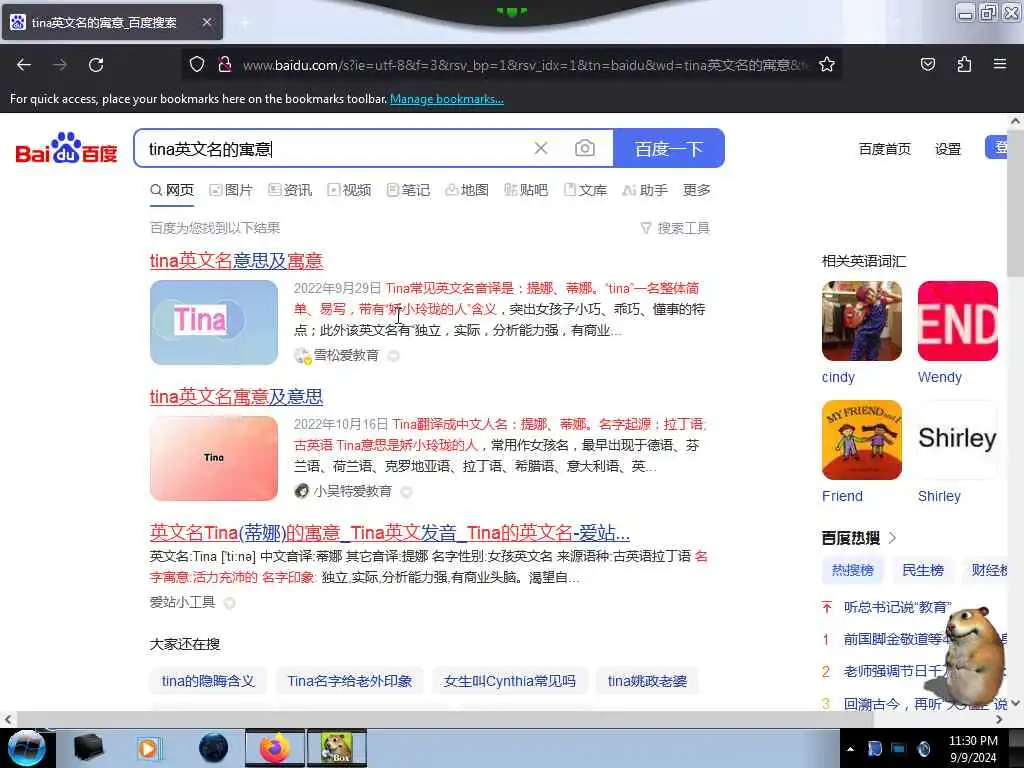Image resolution: width=1024 pixels, height=768 pixels.
Task: Expand 百度热搜 with arrow
Action: (x=892, y=538)
